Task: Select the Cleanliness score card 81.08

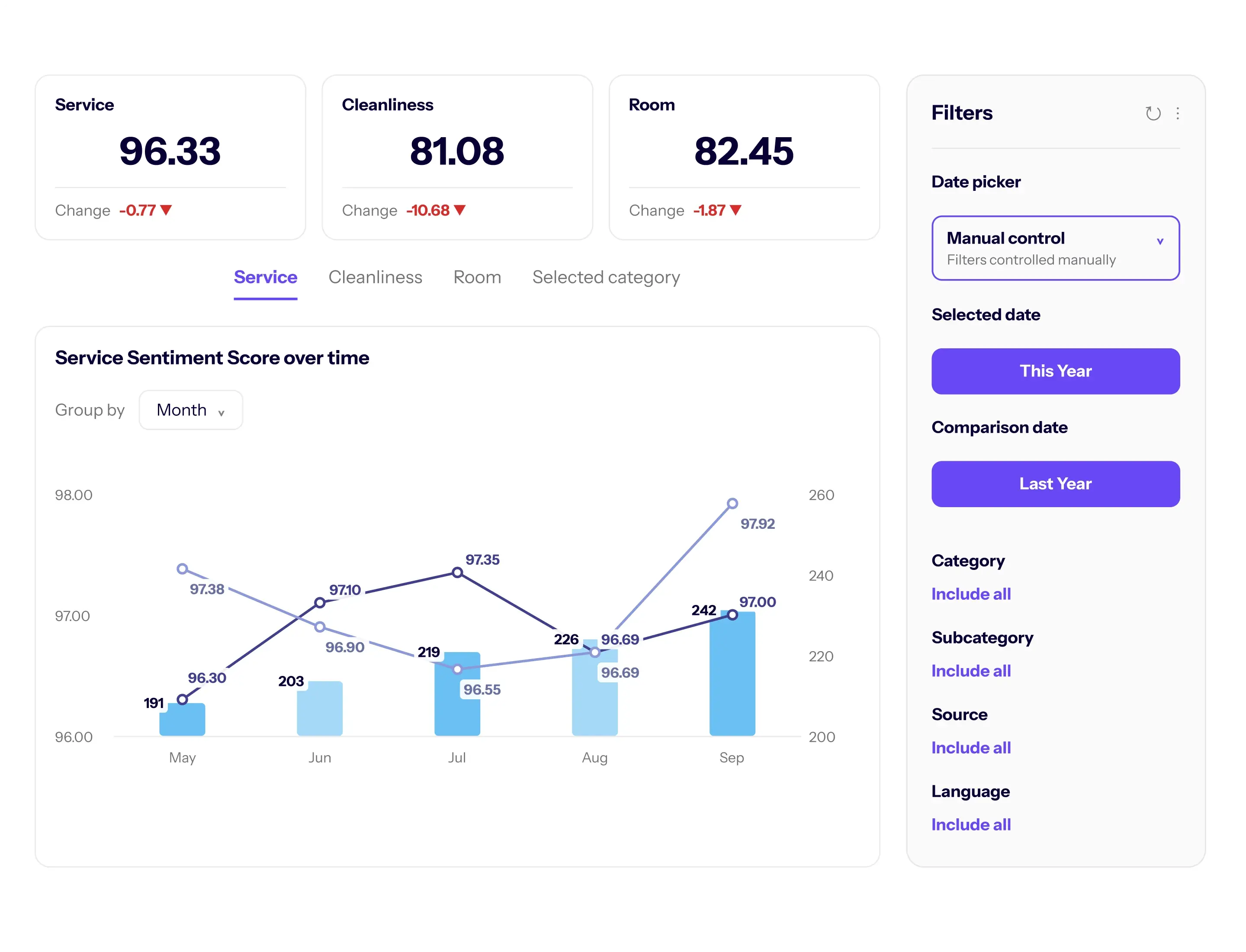Action: point(457,158)
